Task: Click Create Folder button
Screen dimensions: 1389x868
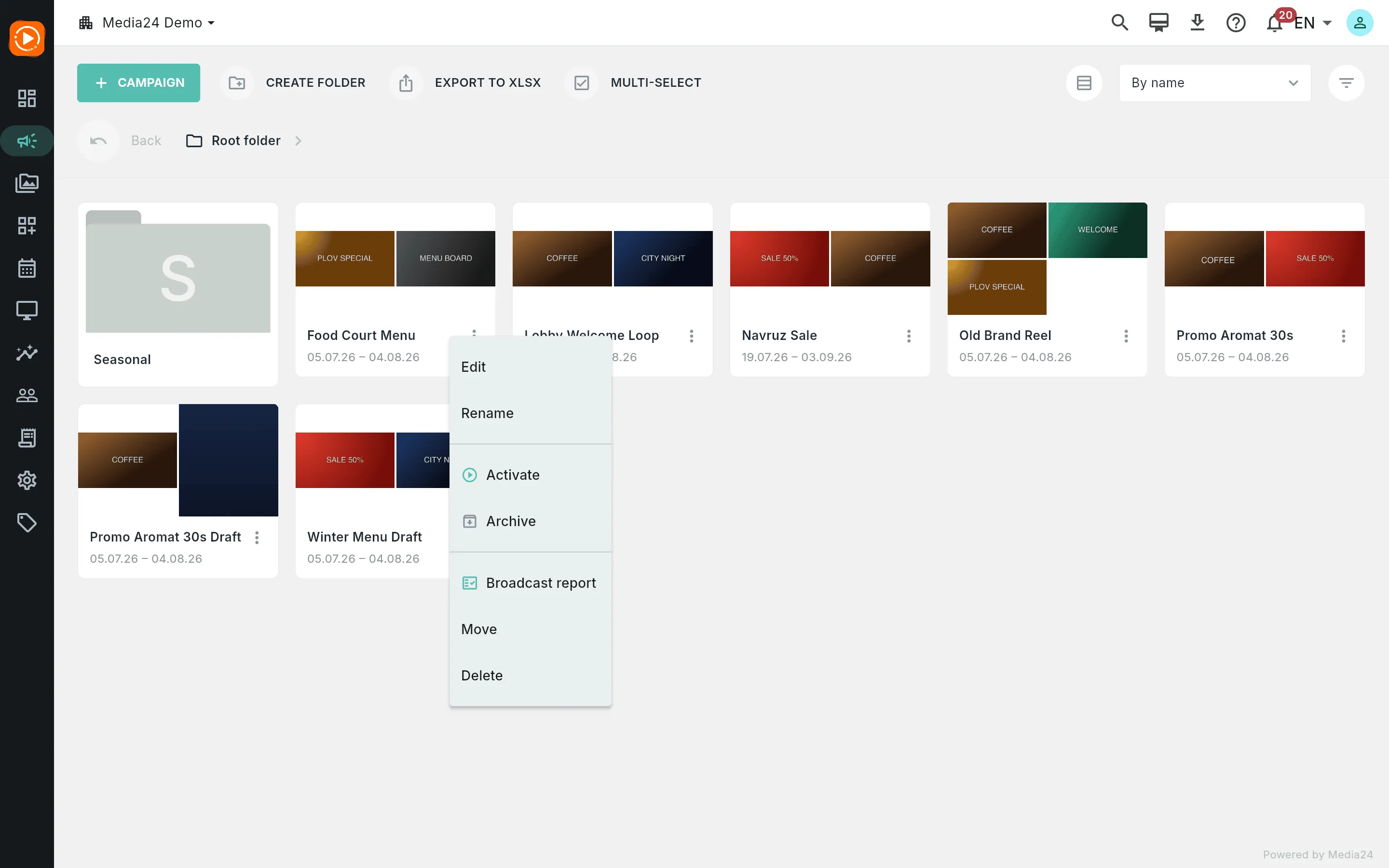Action: [x=293, y=82]
